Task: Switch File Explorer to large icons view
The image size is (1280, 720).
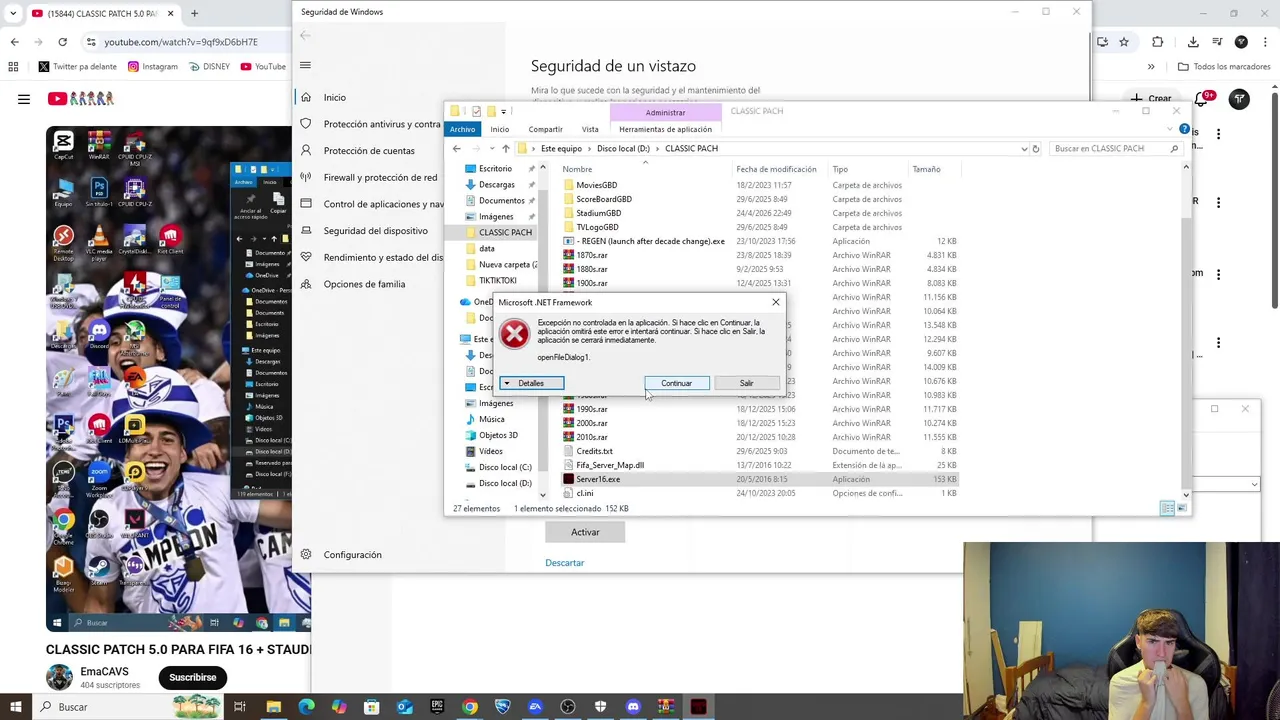Action: tap(1180, 508)
